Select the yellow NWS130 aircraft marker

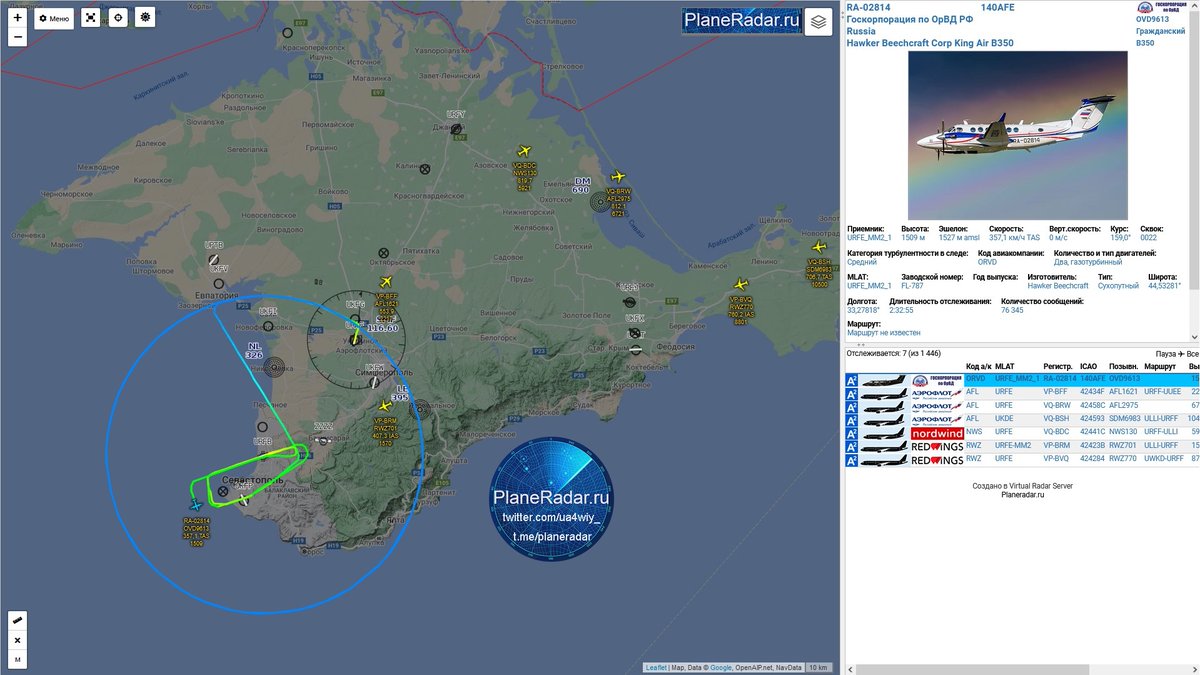pos(525,150)
